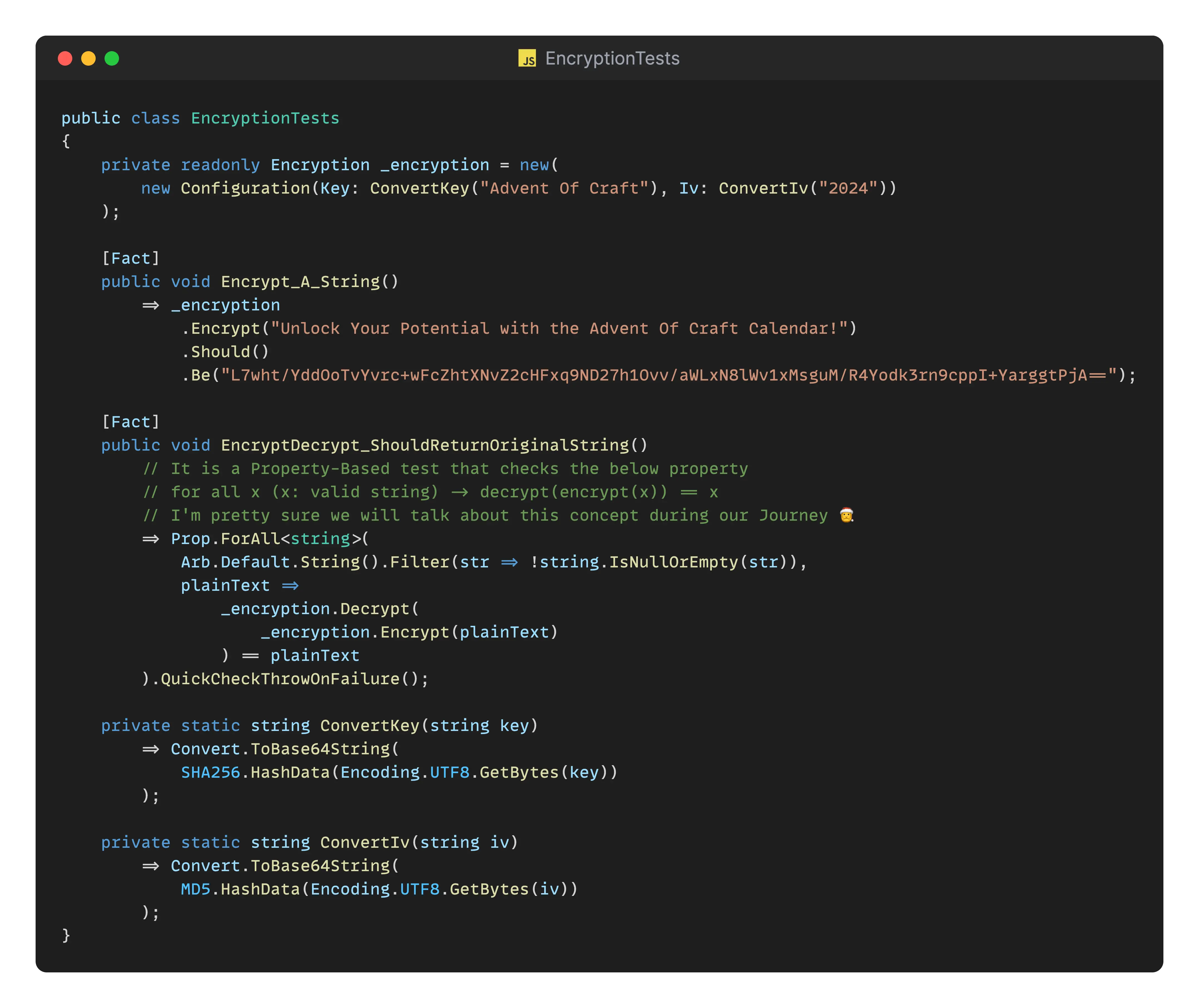This screenshot has height=1008, width=1199.
Task: Click EncryptDecrypt_ShouldReturnOriginalString method name
Action: (x=425, y=445)
